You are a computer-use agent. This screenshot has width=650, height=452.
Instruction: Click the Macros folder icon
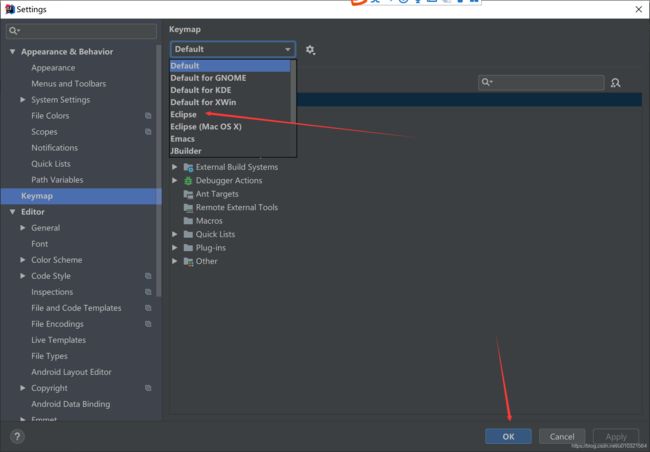(188, 221)
